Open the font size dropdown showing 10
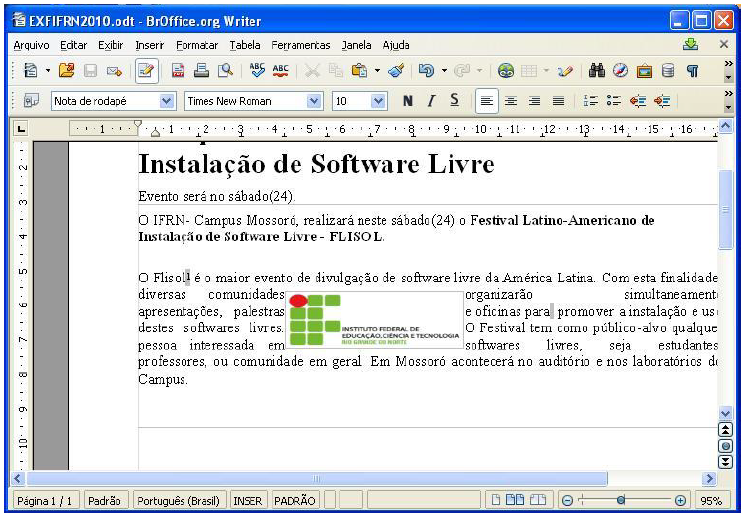747x515 pixels. pos(378,101)
